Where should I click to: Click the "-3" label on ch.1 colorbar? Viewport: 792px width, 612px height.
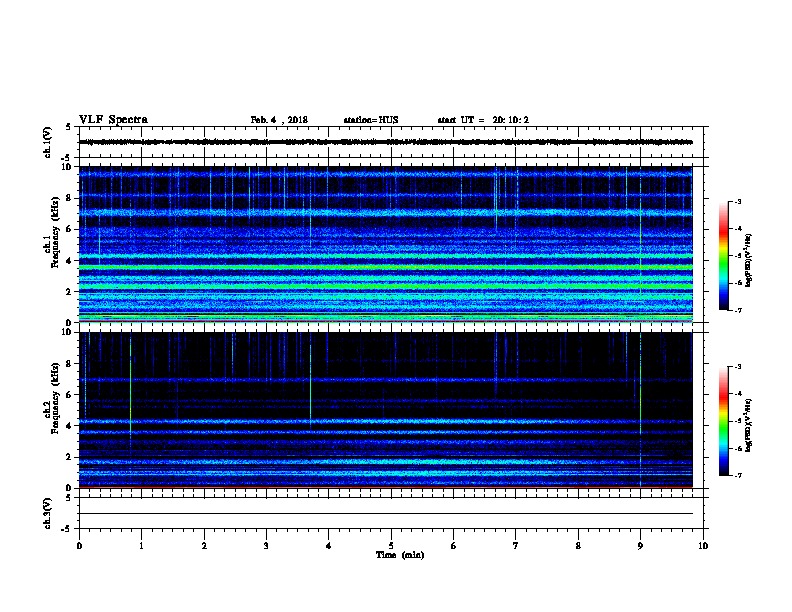point(737,201)
